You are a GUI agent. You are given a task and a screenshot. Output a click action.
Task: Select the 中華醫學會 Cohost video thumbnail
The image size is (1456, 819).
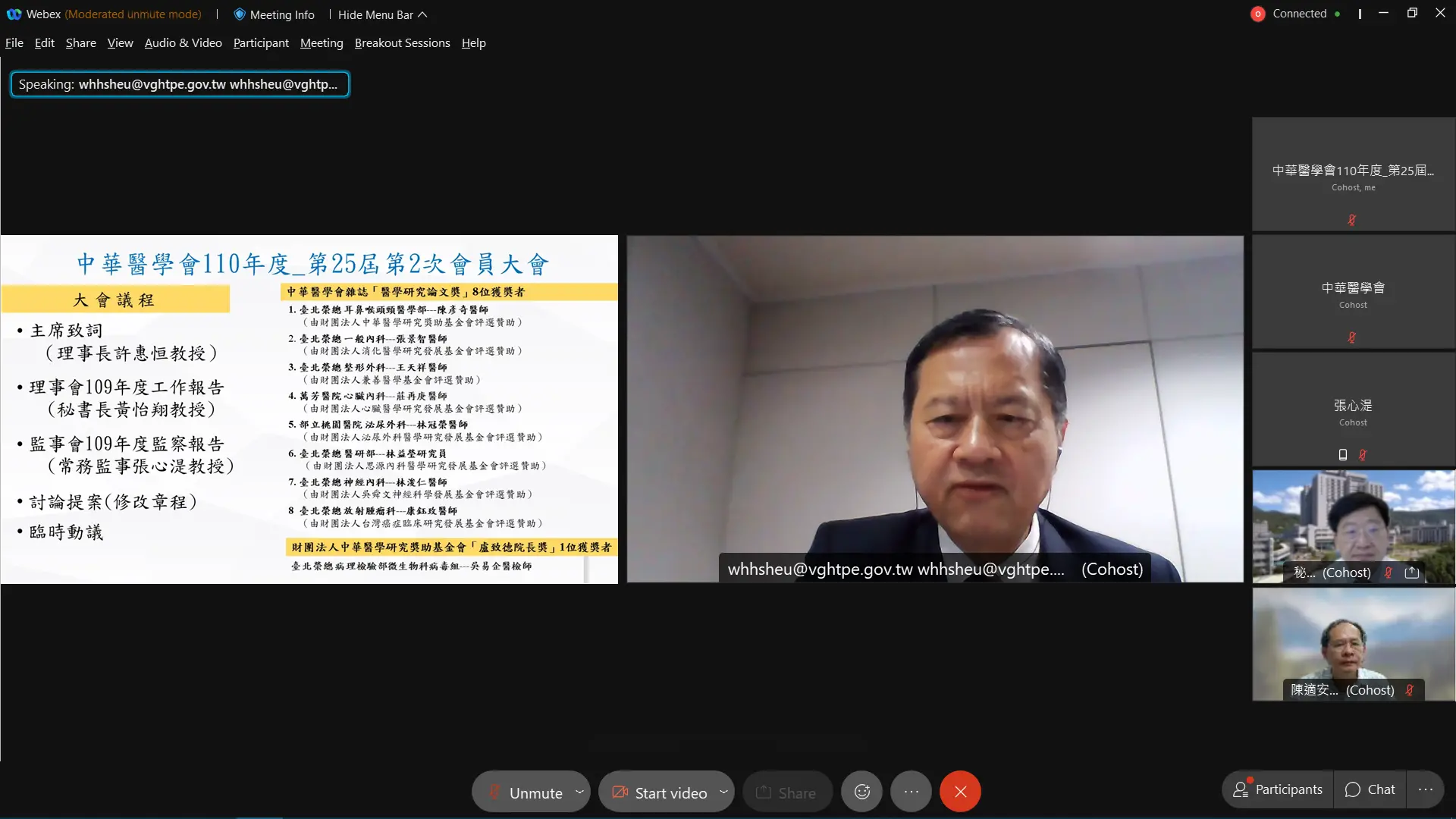[x=1352, y=292]
